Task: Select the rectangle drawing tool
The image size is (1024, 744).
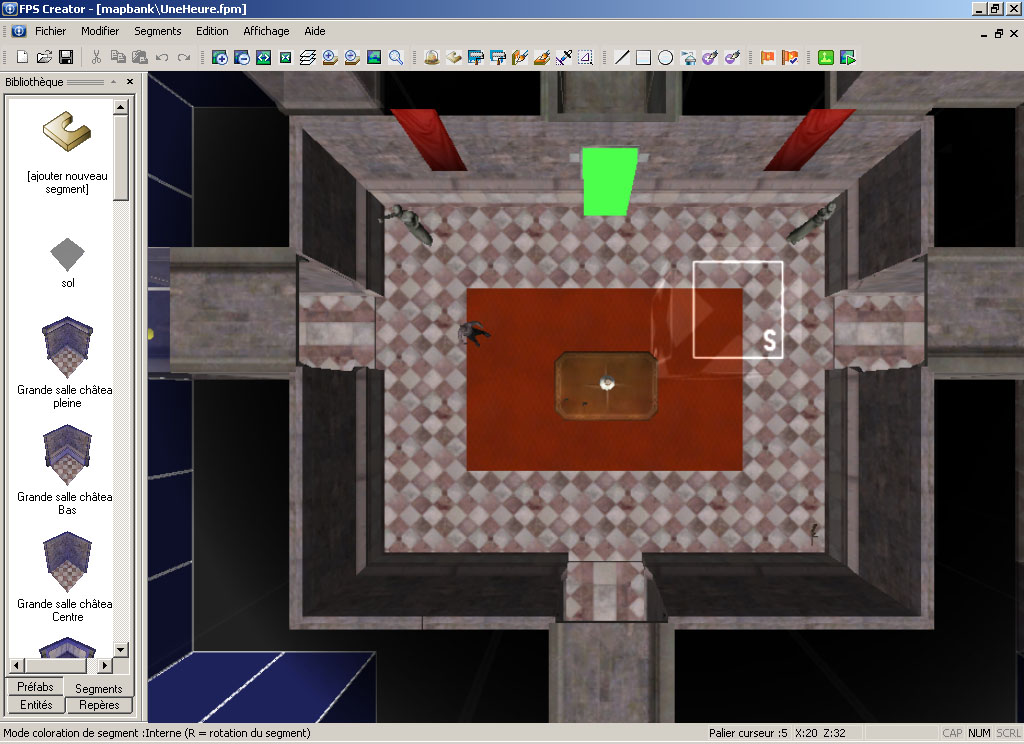Action: click(643, 57)
